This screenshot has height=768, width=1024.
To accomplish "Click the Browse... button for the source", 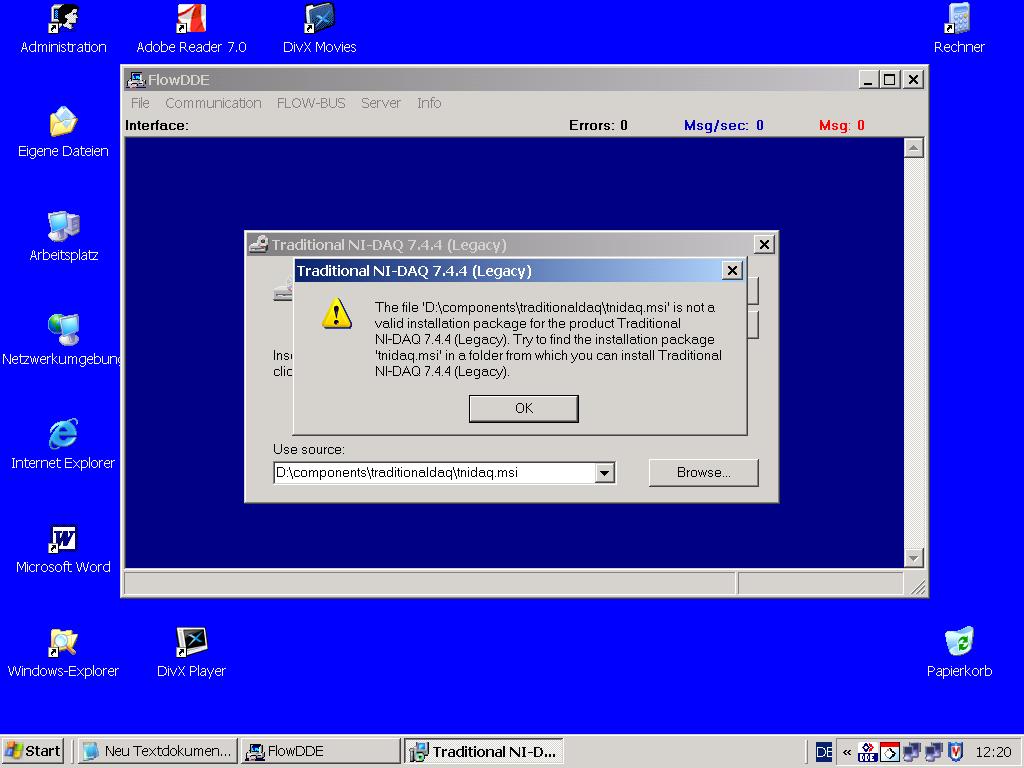I will coord(703,472).
